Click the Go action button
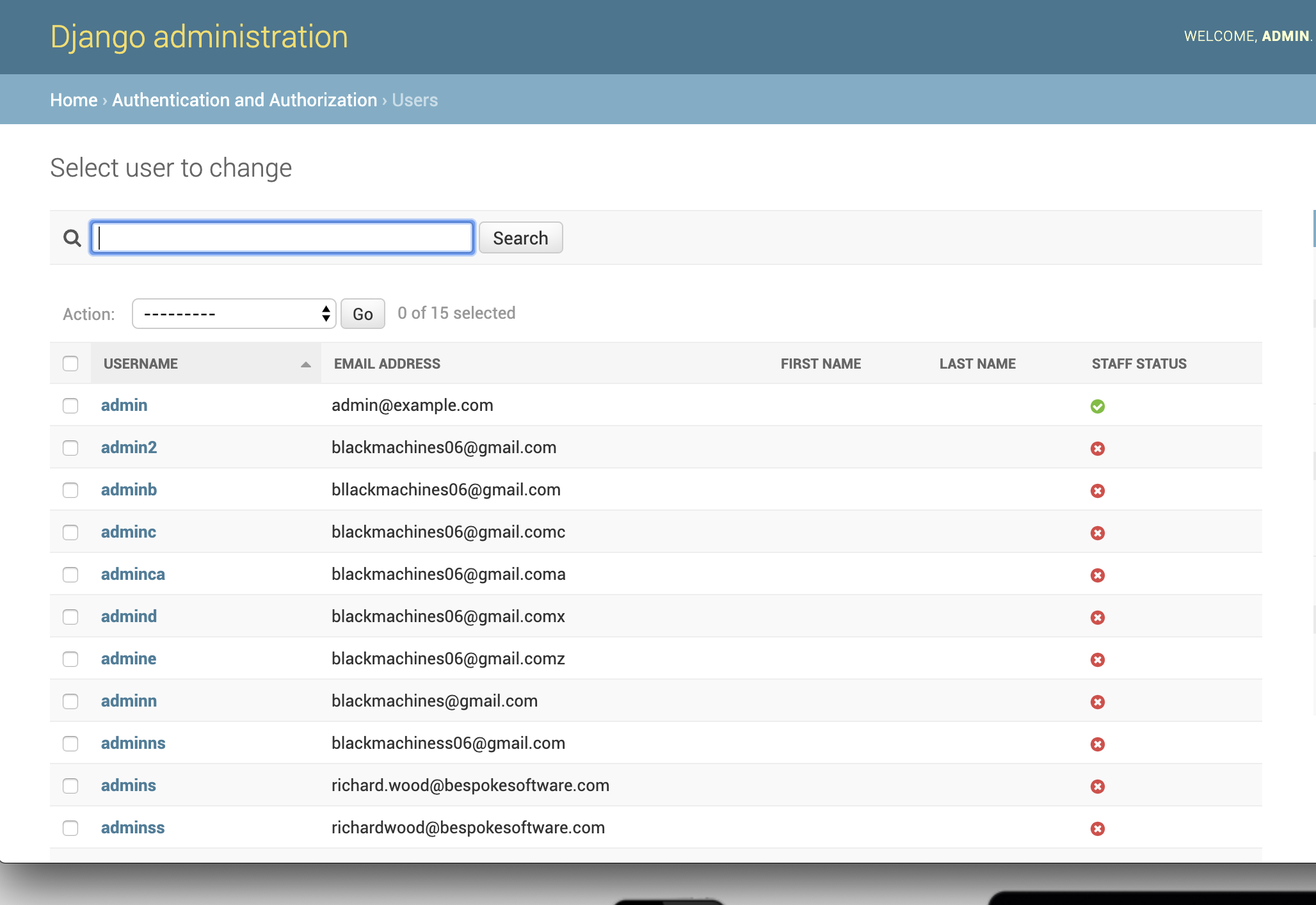 click(361, 313)
